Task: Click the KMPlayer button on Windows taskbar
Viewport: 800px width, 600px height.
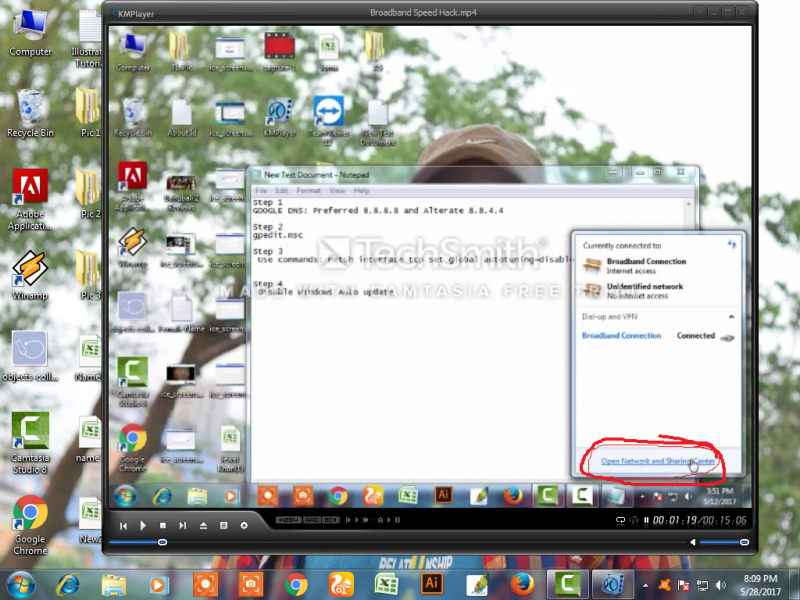Action: 612,585
